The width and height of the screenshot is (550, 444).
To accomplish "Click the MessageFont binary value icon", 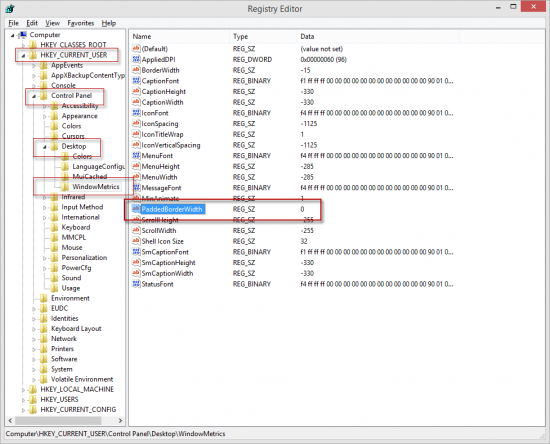I will [x=136, y=188].
